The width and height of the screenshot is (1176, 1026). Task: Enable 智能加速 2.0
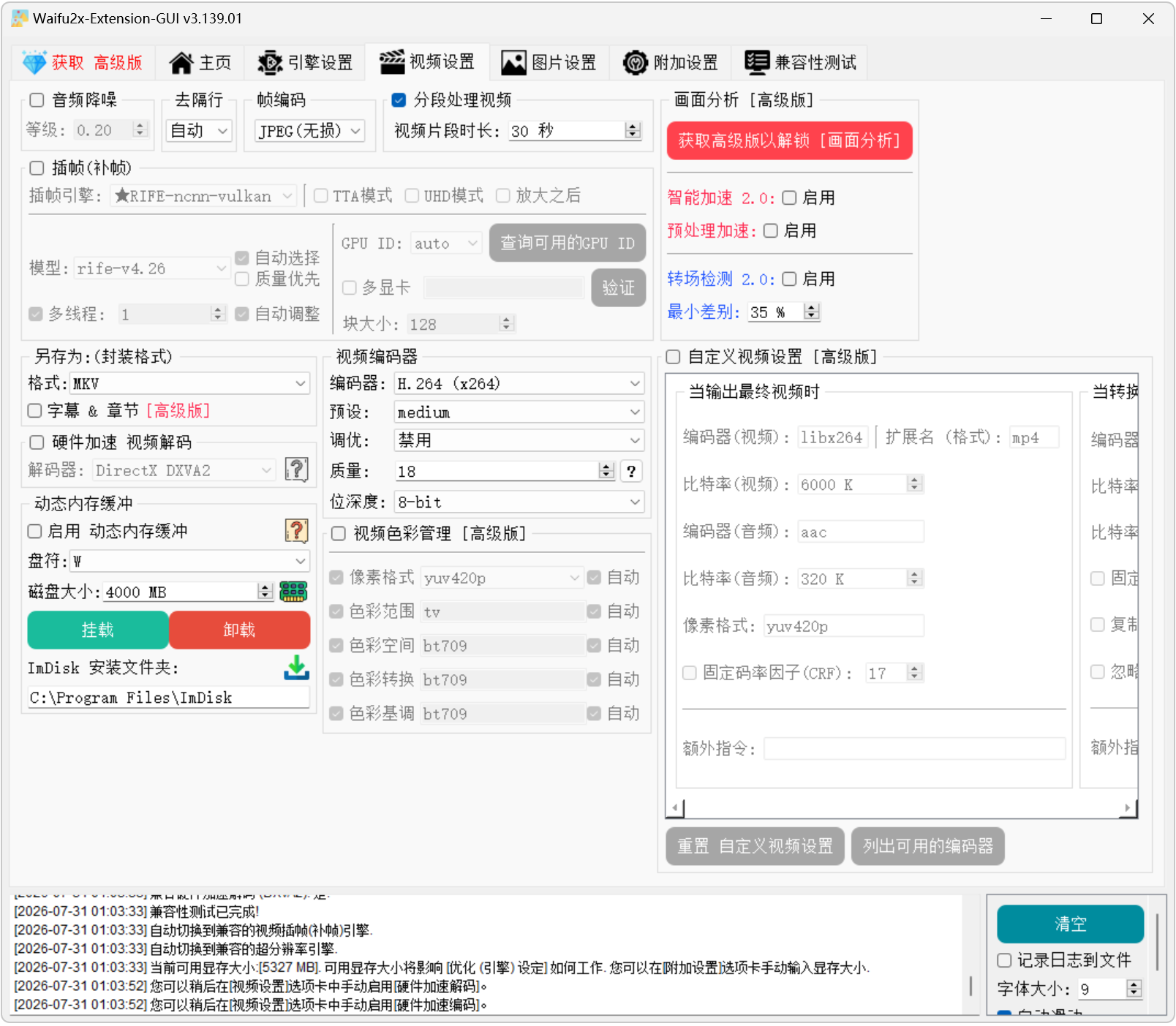[x=789, y=197]
